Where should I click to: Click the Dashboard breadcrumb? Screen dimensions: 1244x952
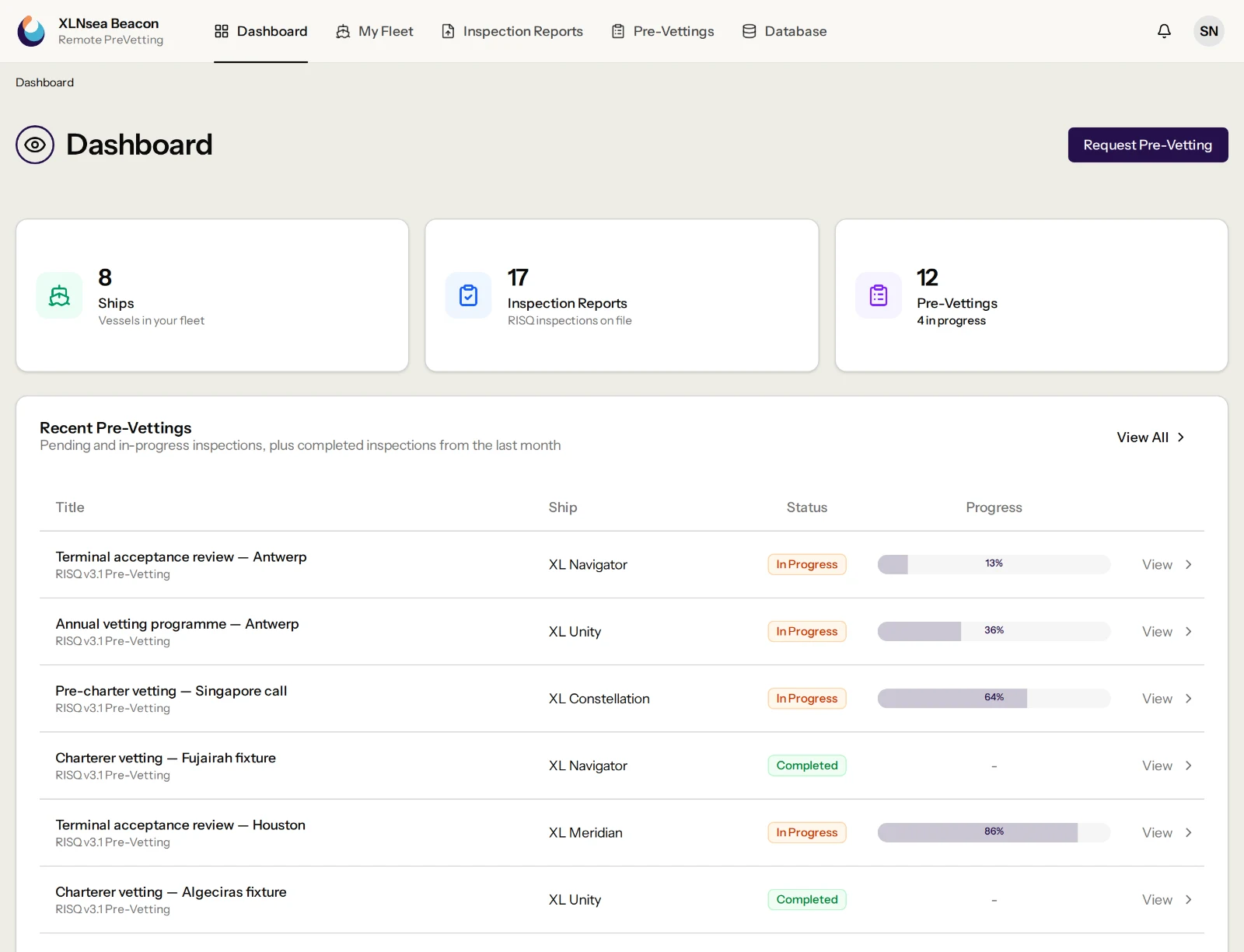tap(45, 82)
